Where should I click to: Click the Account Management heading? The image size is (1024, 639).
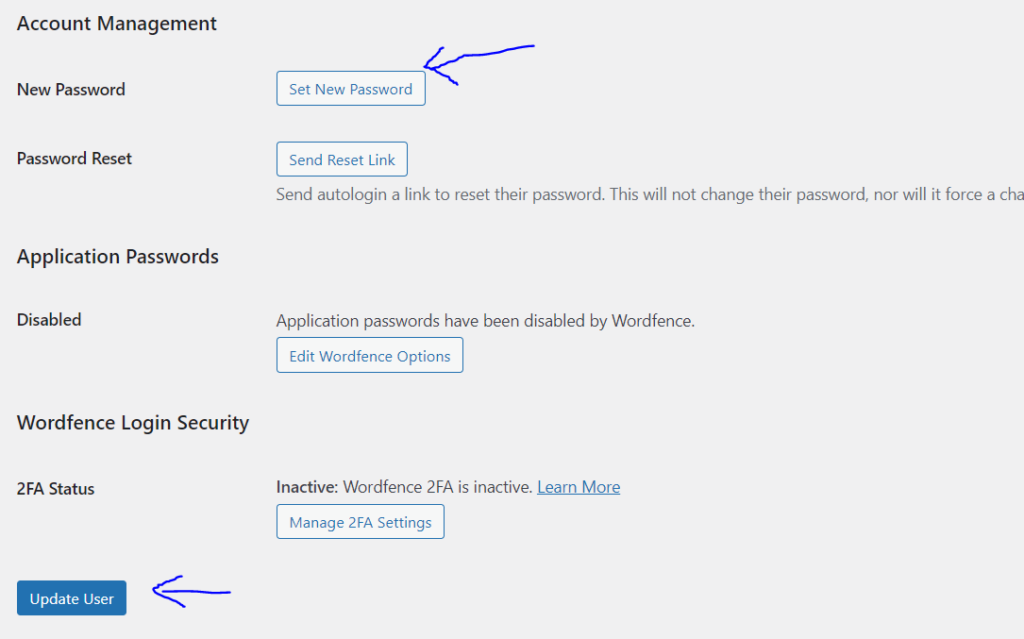coord(116,24)
